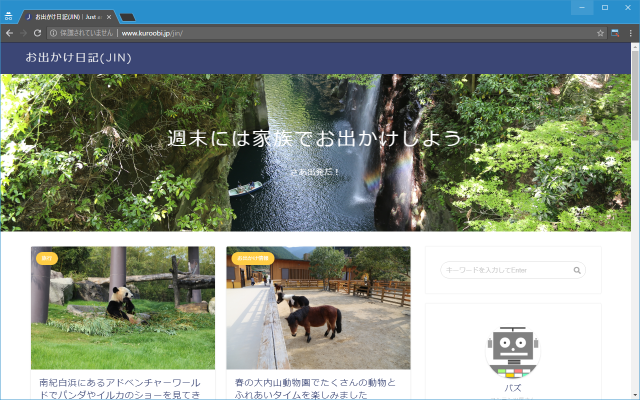
Task: Submit search with magnifier icon
Action: point(577,270)
